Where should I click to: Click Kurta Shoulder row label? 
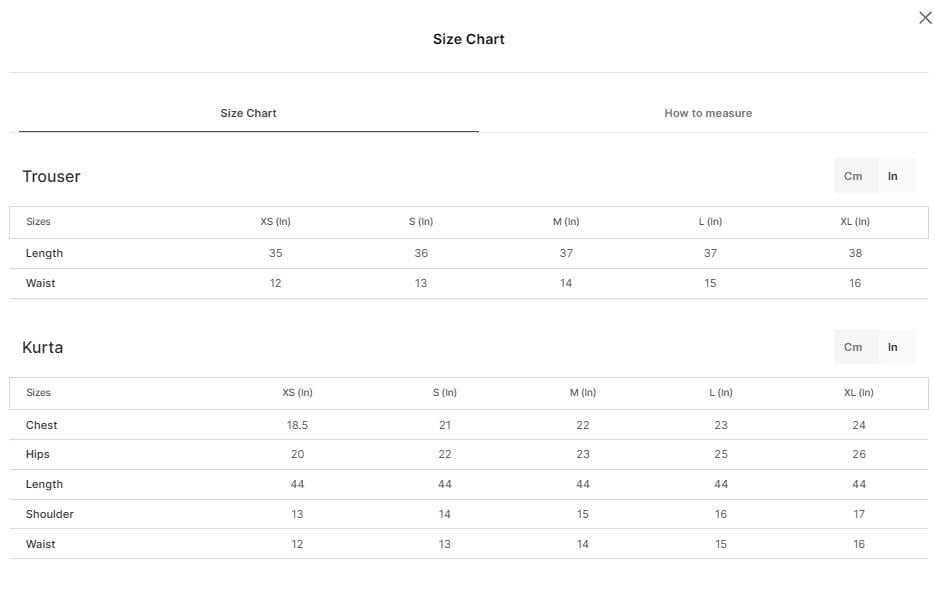49,514
